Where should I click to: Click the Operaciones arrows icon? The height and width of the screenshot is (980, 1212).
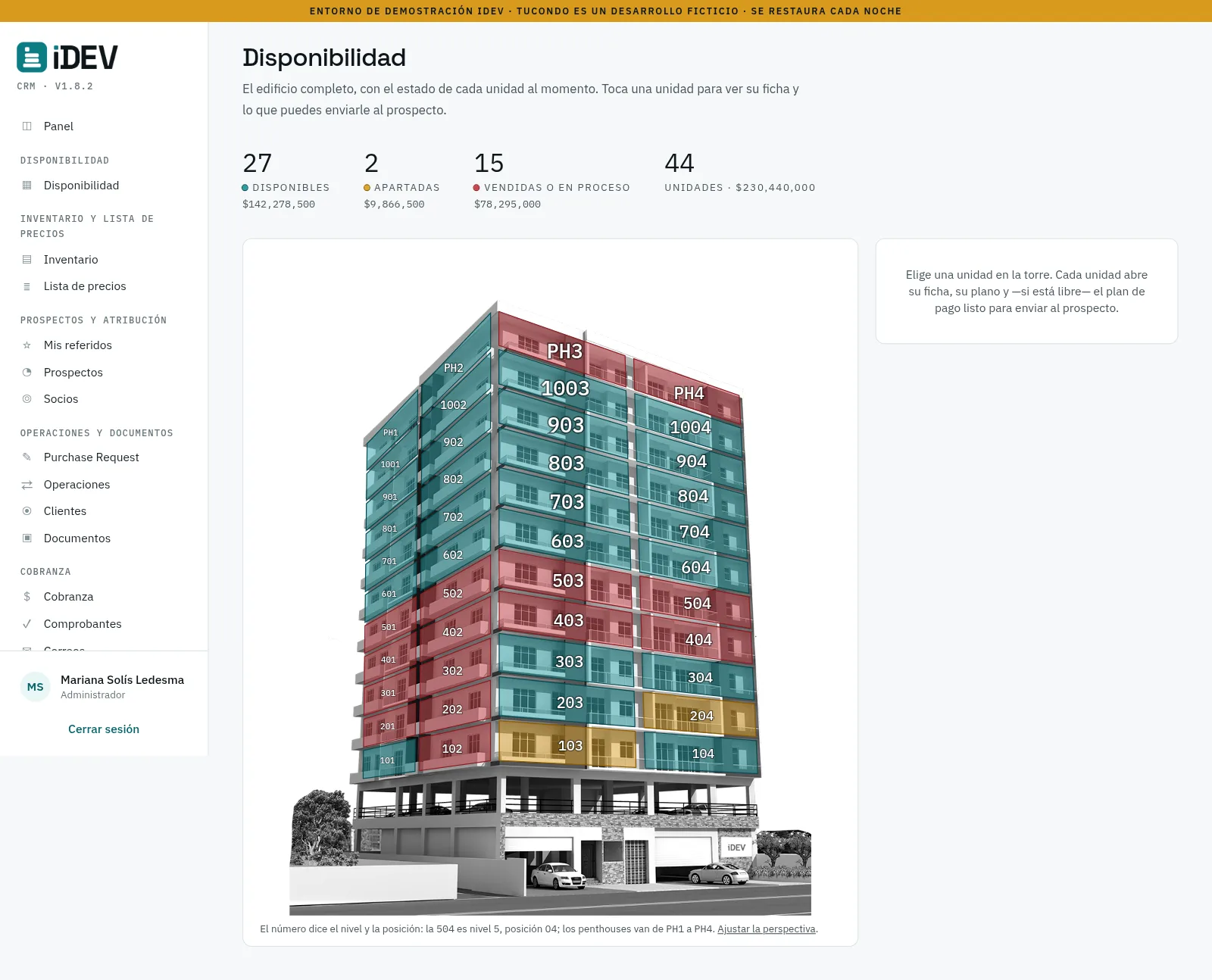(27, 485)
